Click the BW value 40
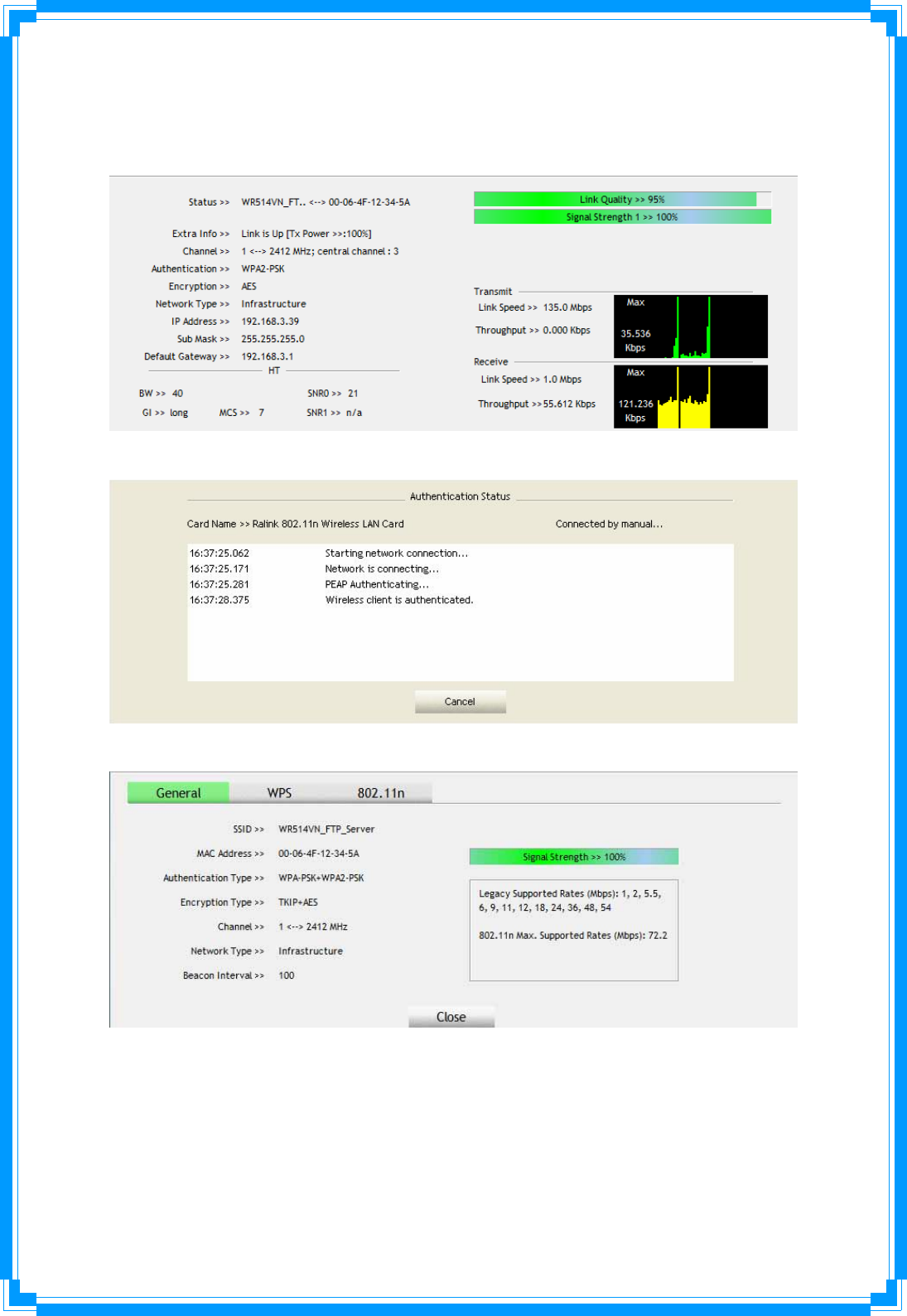Image resolution: width=907 pixels, height=1316 pixels. [x=177, y=394]
